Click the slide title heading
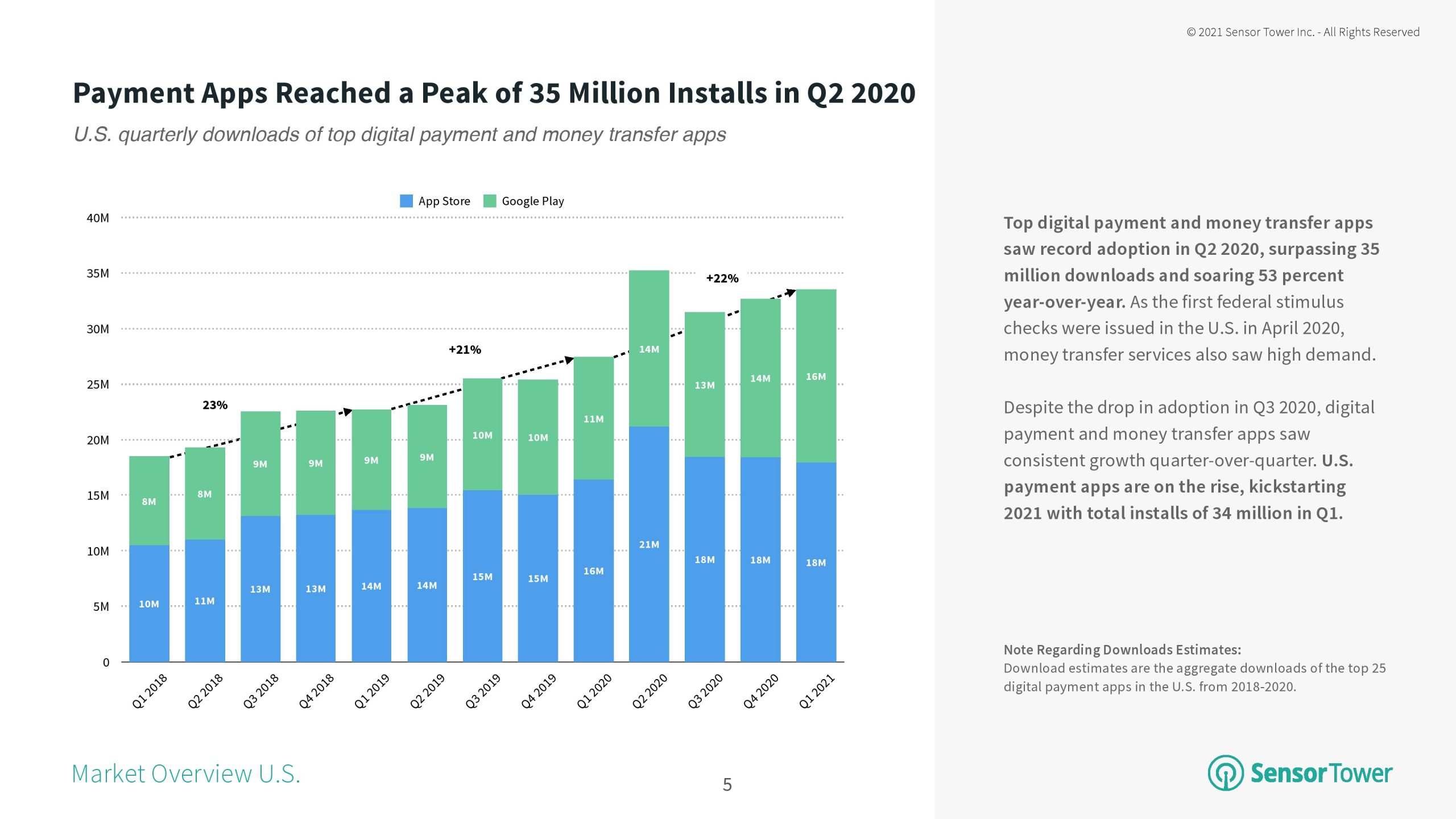The width and height of the screenshot is (1456, 819). 494,93
